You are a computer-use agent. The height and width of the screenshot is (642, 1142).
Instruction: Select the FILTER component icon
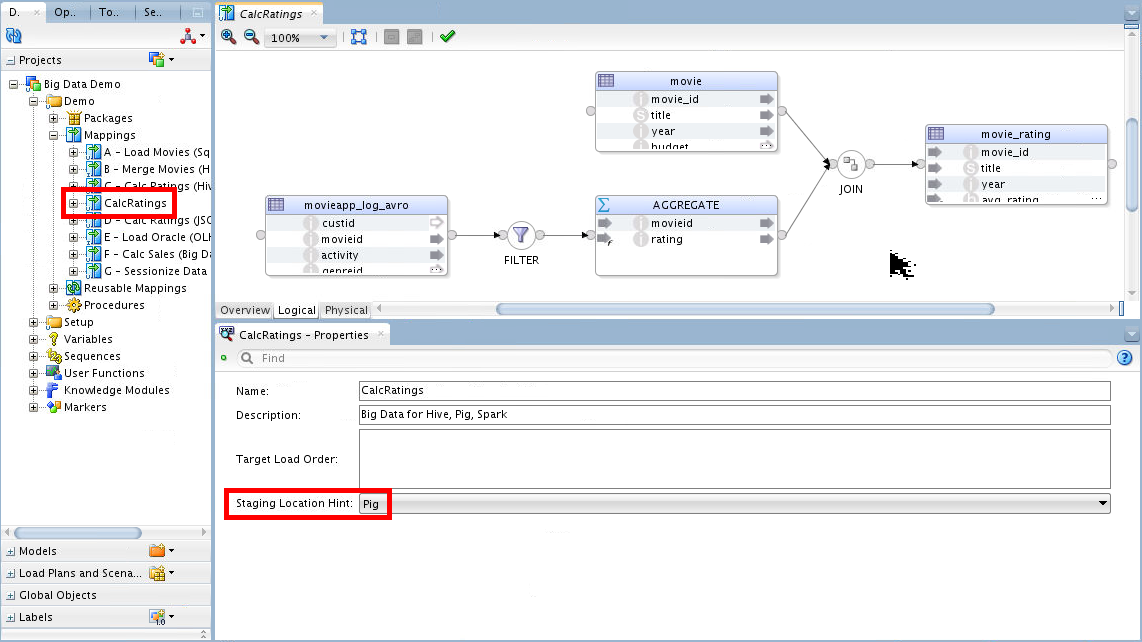(x=521, y=235)
